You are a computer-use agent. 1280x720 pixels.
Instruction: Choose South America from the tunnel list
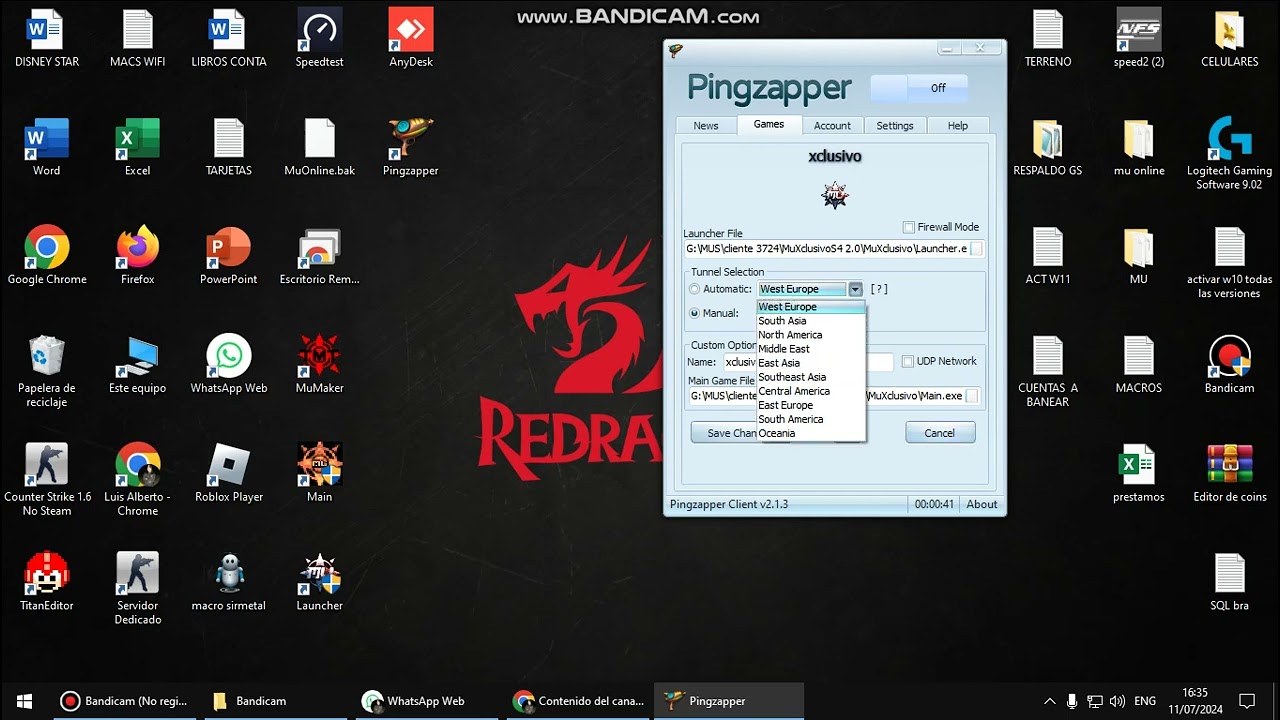click(x=811, y=419)
